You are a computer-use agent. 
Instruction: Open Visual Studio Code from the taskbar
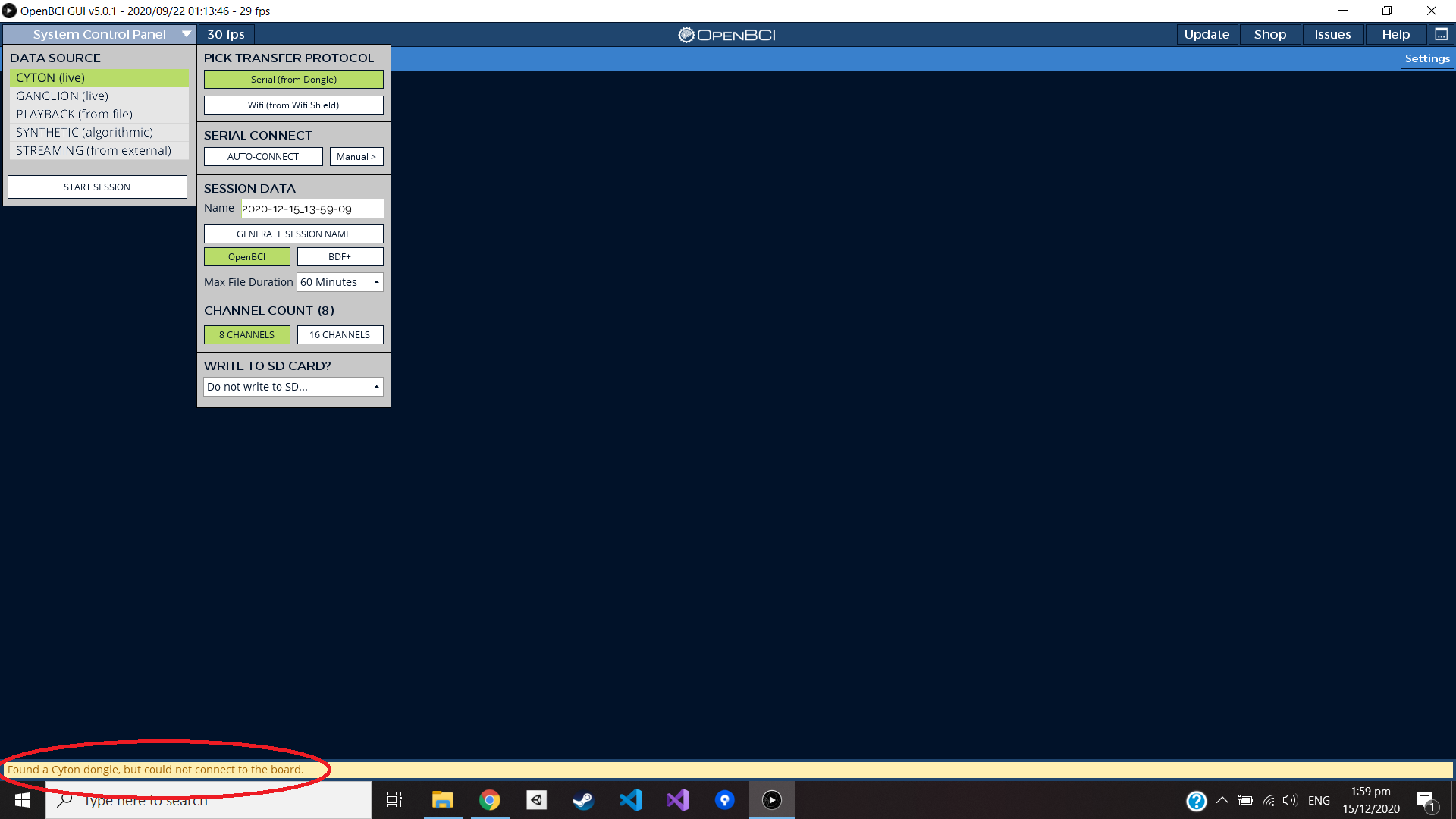(631, 800)
